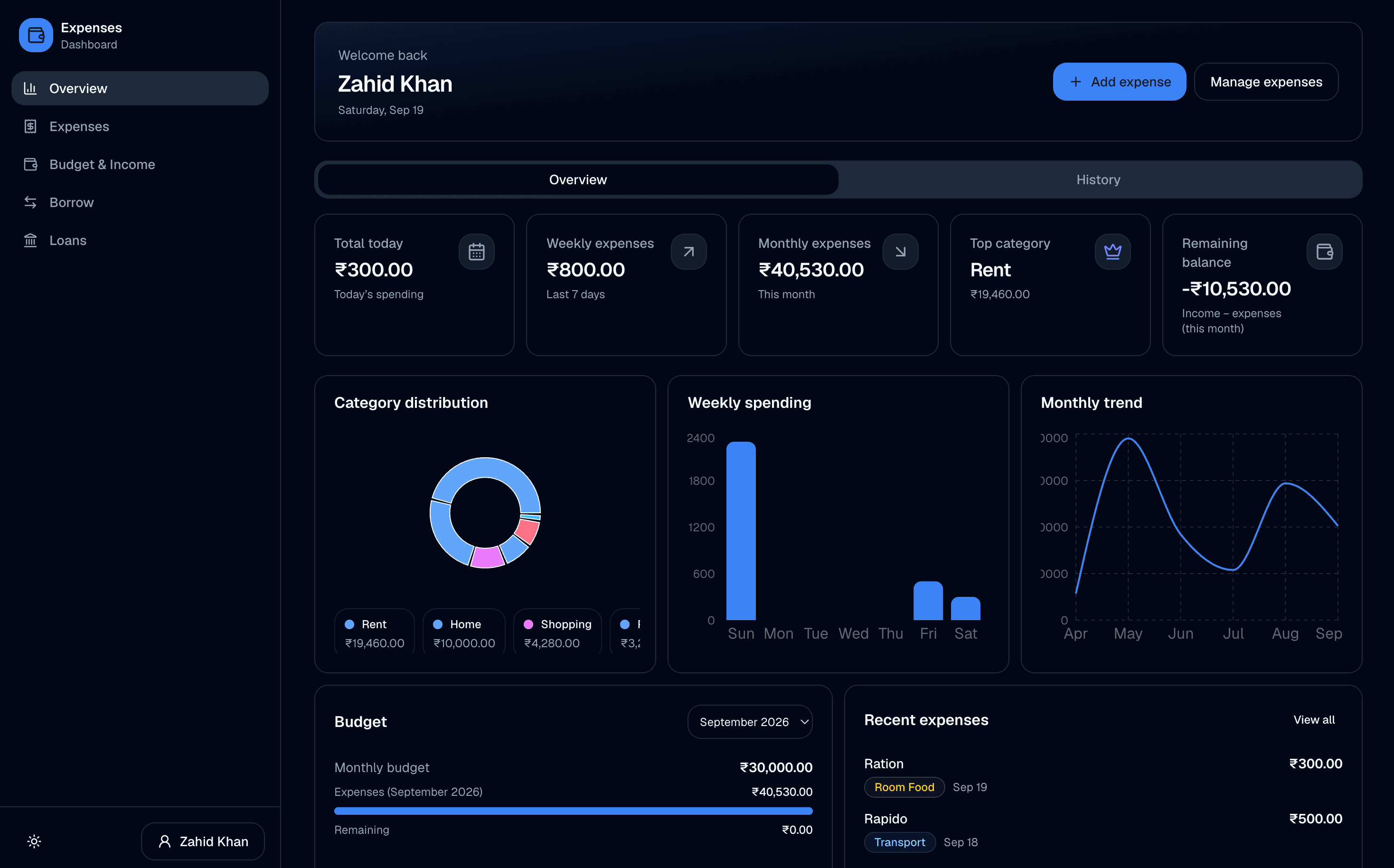This screenshot has width=1394, height=868.
Task: Navigate to Borrow in sidebar
Action: tap(140, 202)
